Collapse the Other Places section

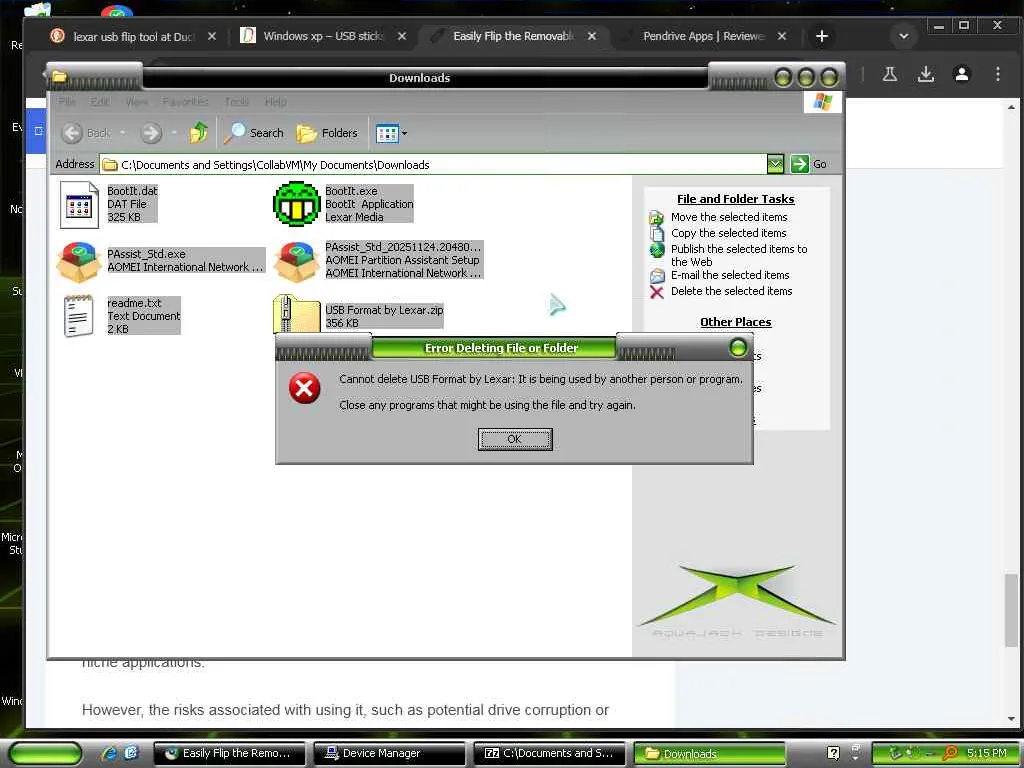pos(735,322)
